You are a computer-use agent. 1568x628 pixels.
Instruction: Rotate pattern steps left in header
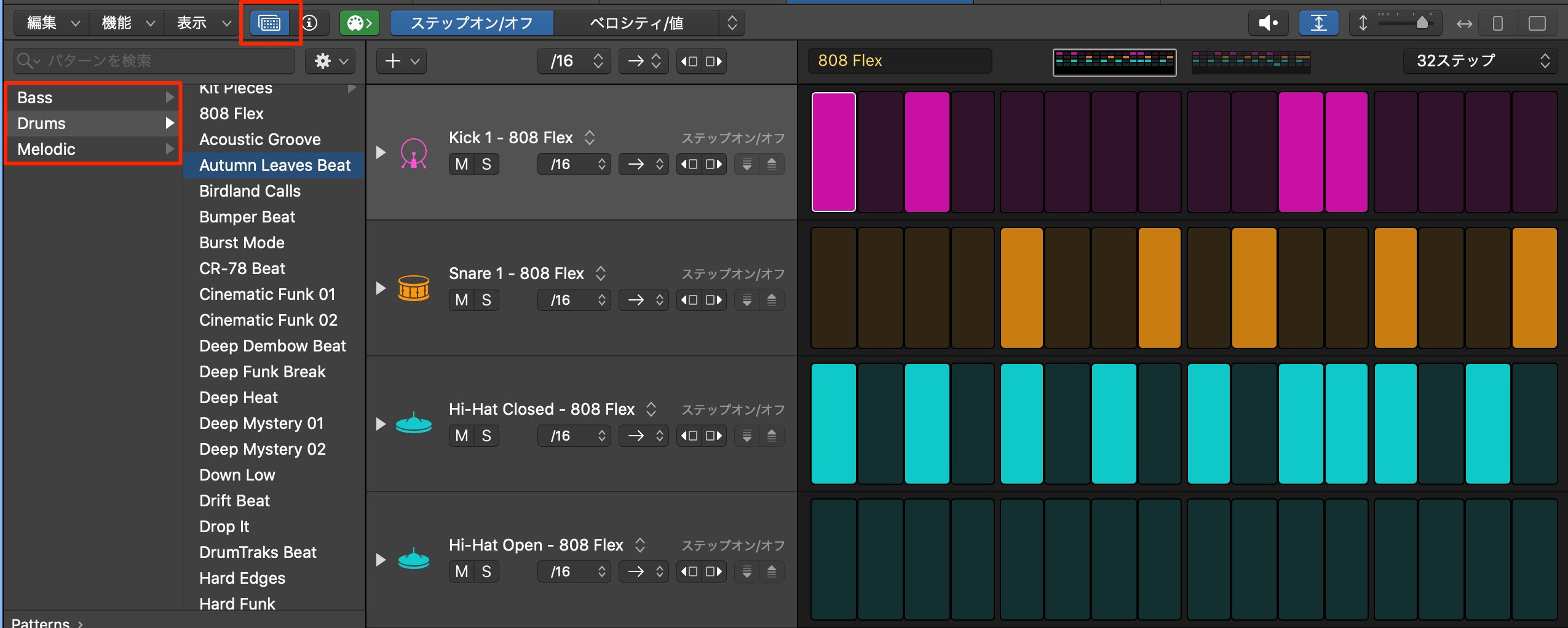click(x=689, y=61)
